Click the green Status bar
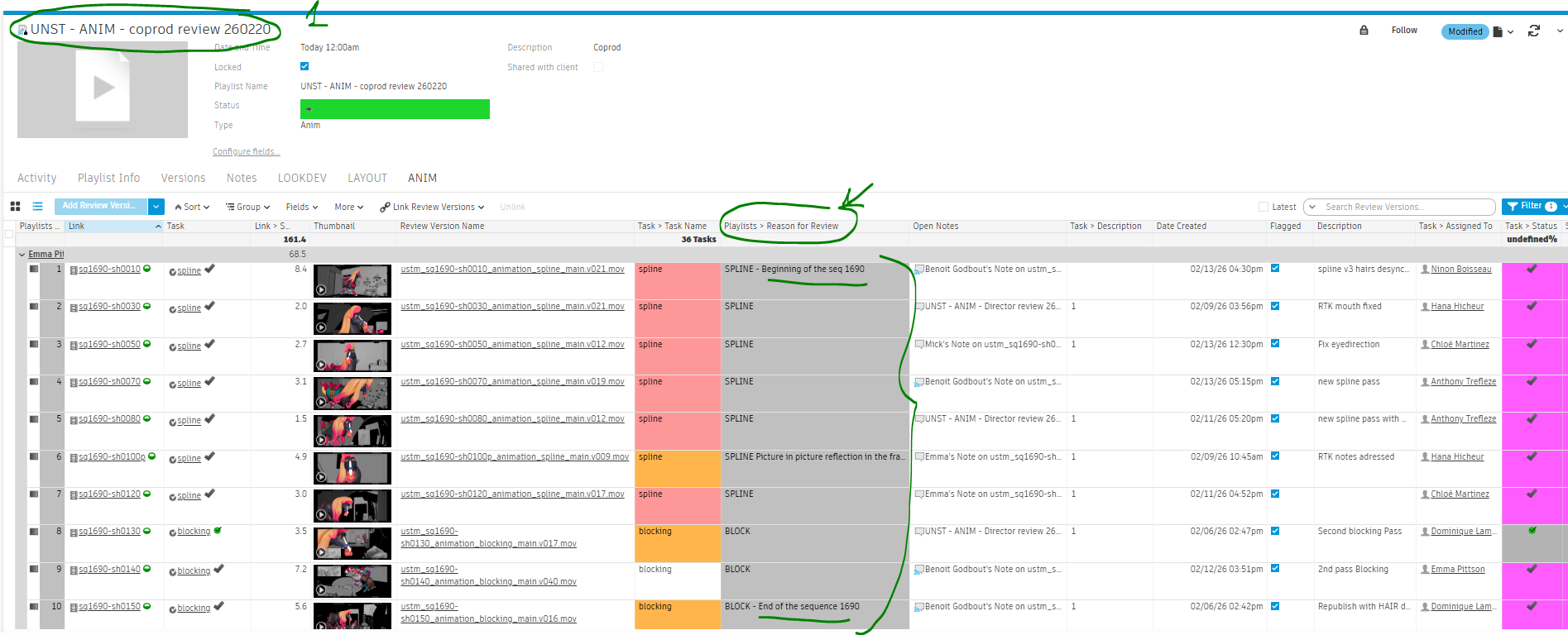The image size is (1568, 635). [x=395, y=109]
